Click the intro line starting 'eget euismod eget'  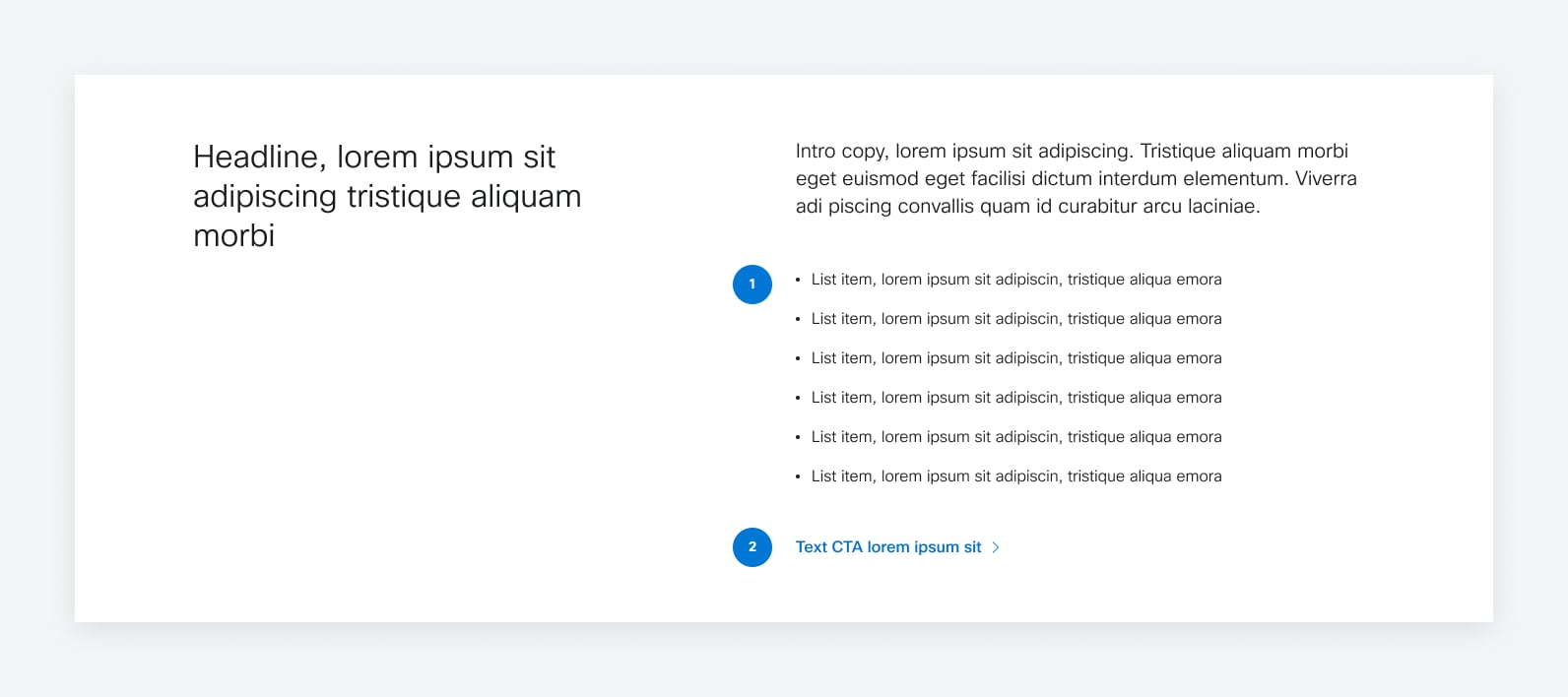(1077, 178)
